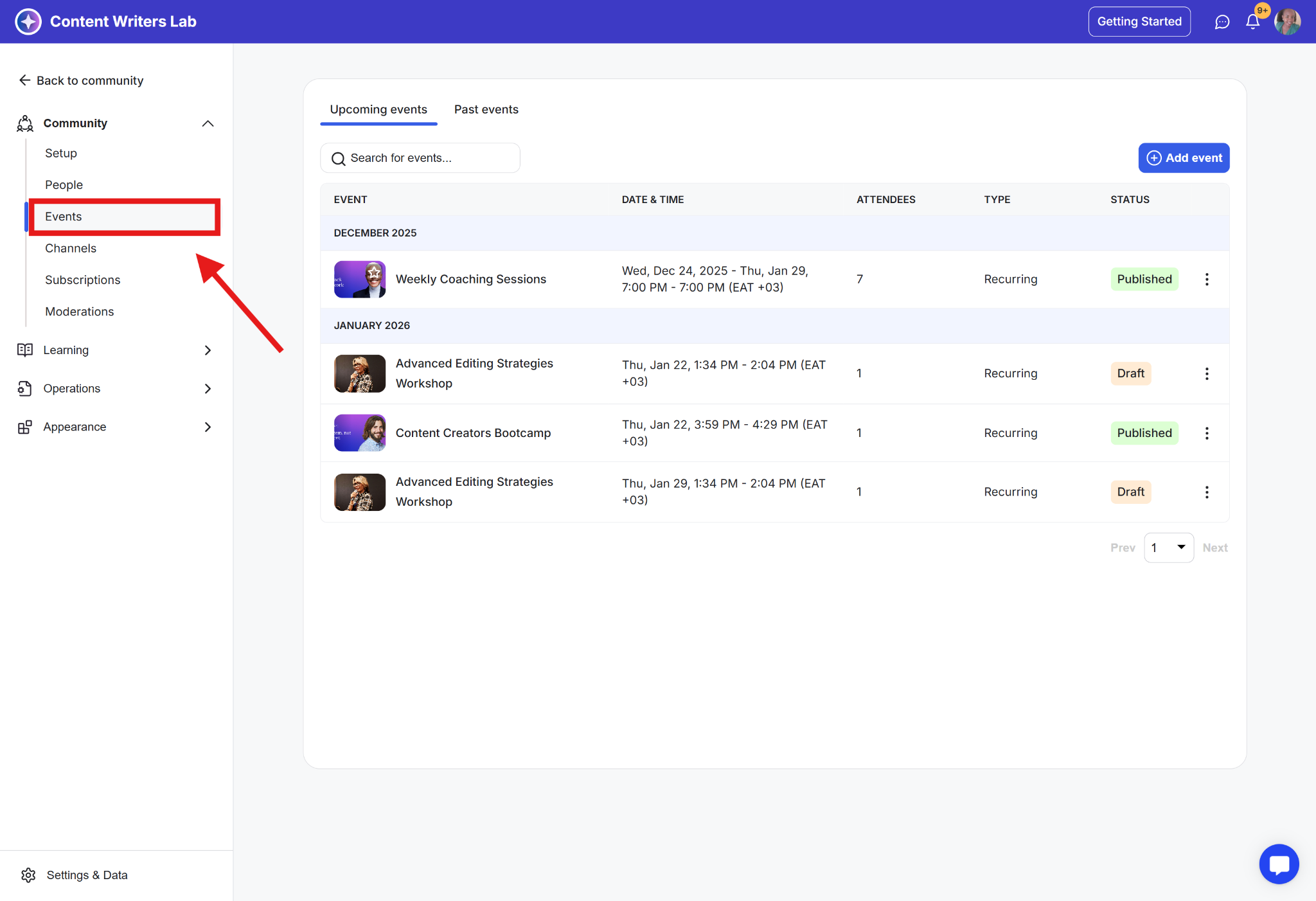The image size is (1316, 901).
Task: Switch to Past events tab
Action: (x=486, y=109)
